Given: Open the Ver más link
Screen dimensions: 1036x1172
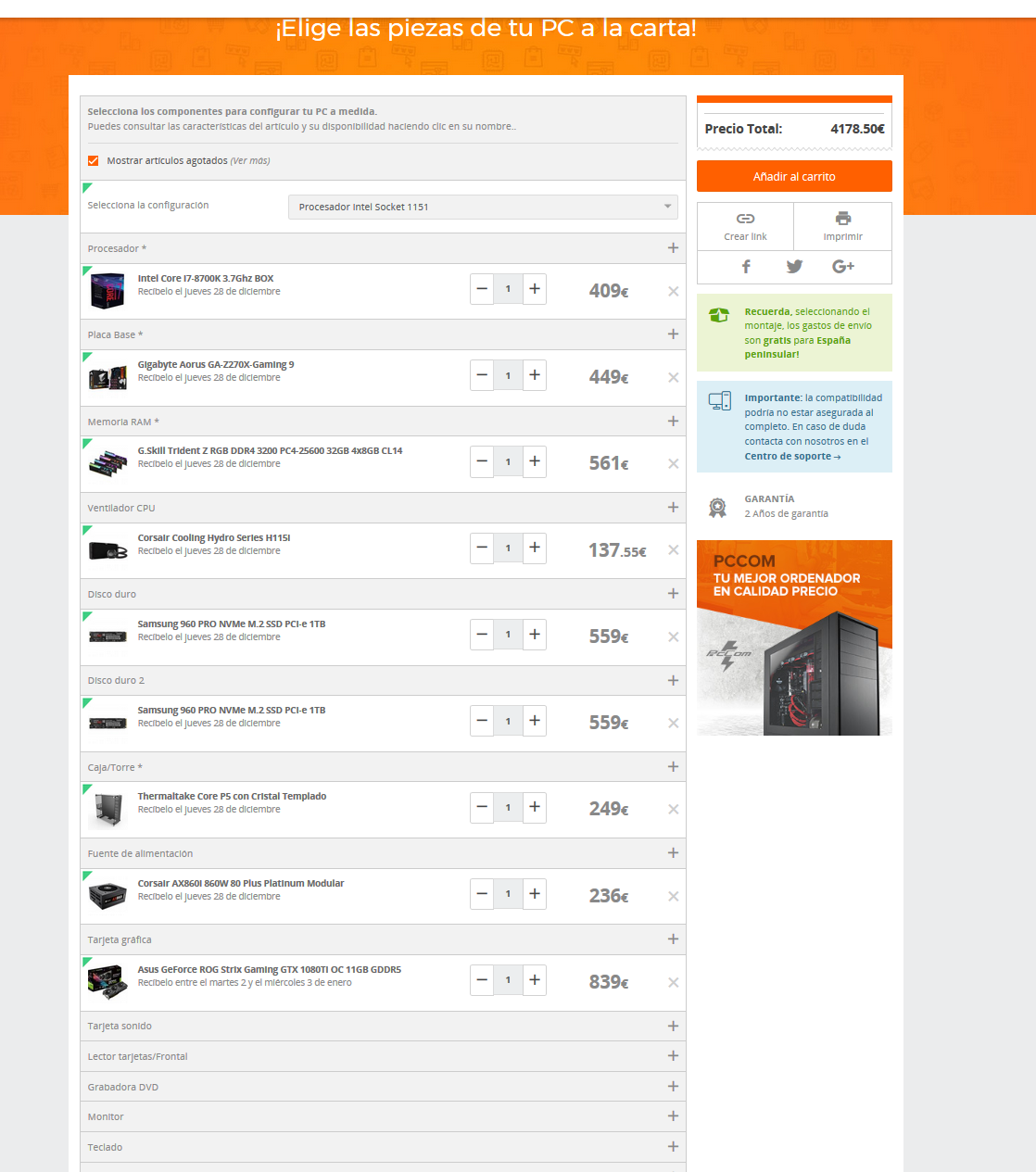Looking at the screenshot, I should coord(250,161).
